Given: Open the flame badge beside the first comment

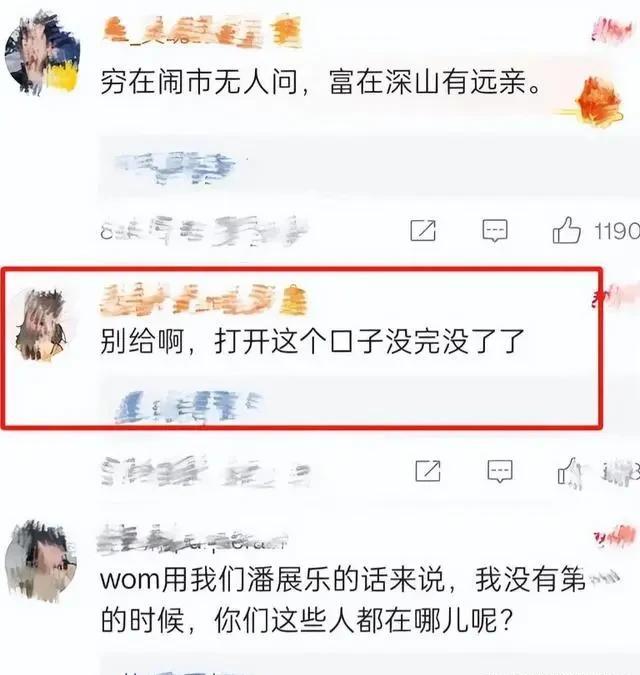Looking at the screenshot, I should (x=596, y=102).
